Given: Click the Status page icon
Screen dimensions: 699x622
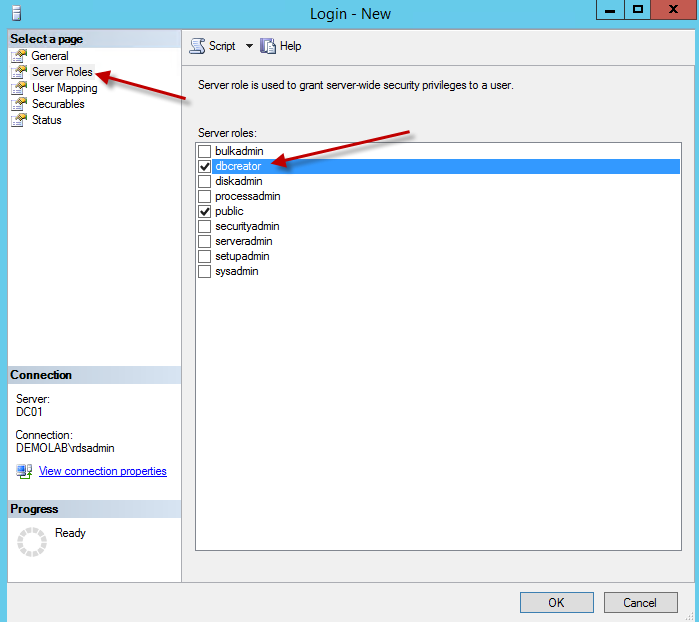Looking at the screenshot, I should [x=18, y=120].
